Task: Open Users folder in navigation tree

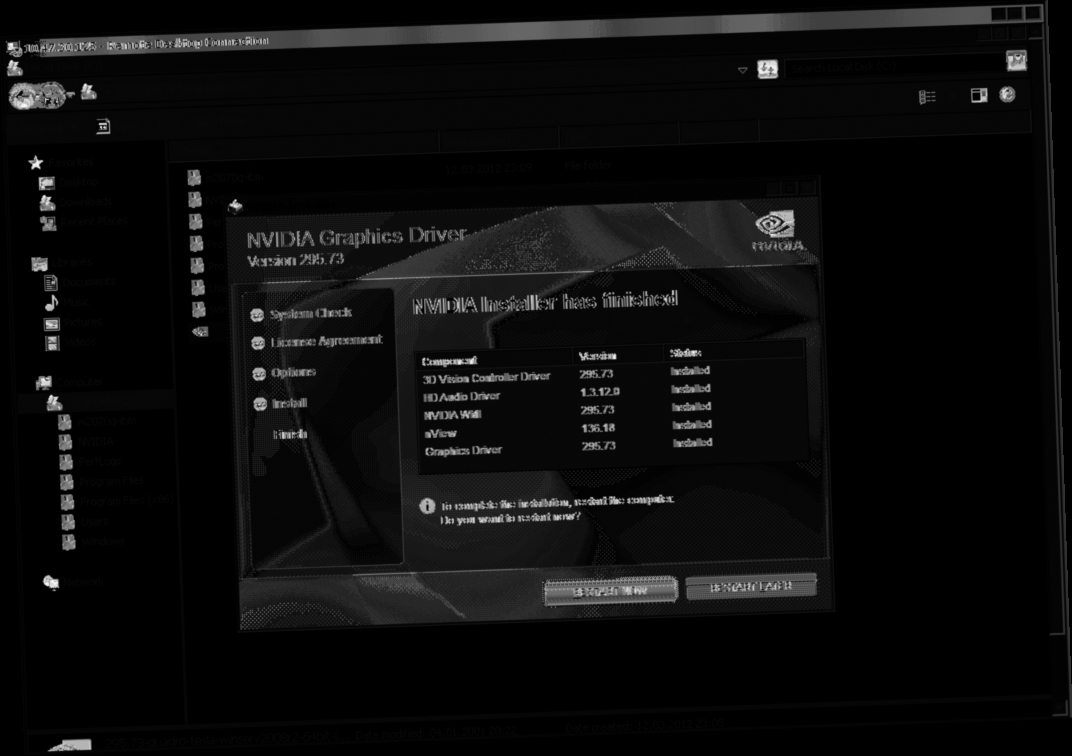Action: (x=85, y=522)
